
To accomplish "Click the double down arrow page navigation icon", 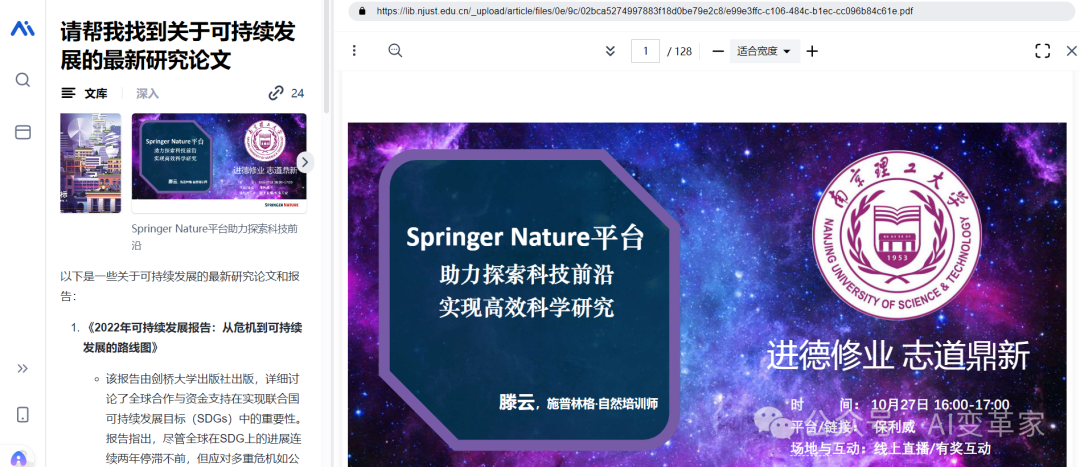I will [610, 51].
